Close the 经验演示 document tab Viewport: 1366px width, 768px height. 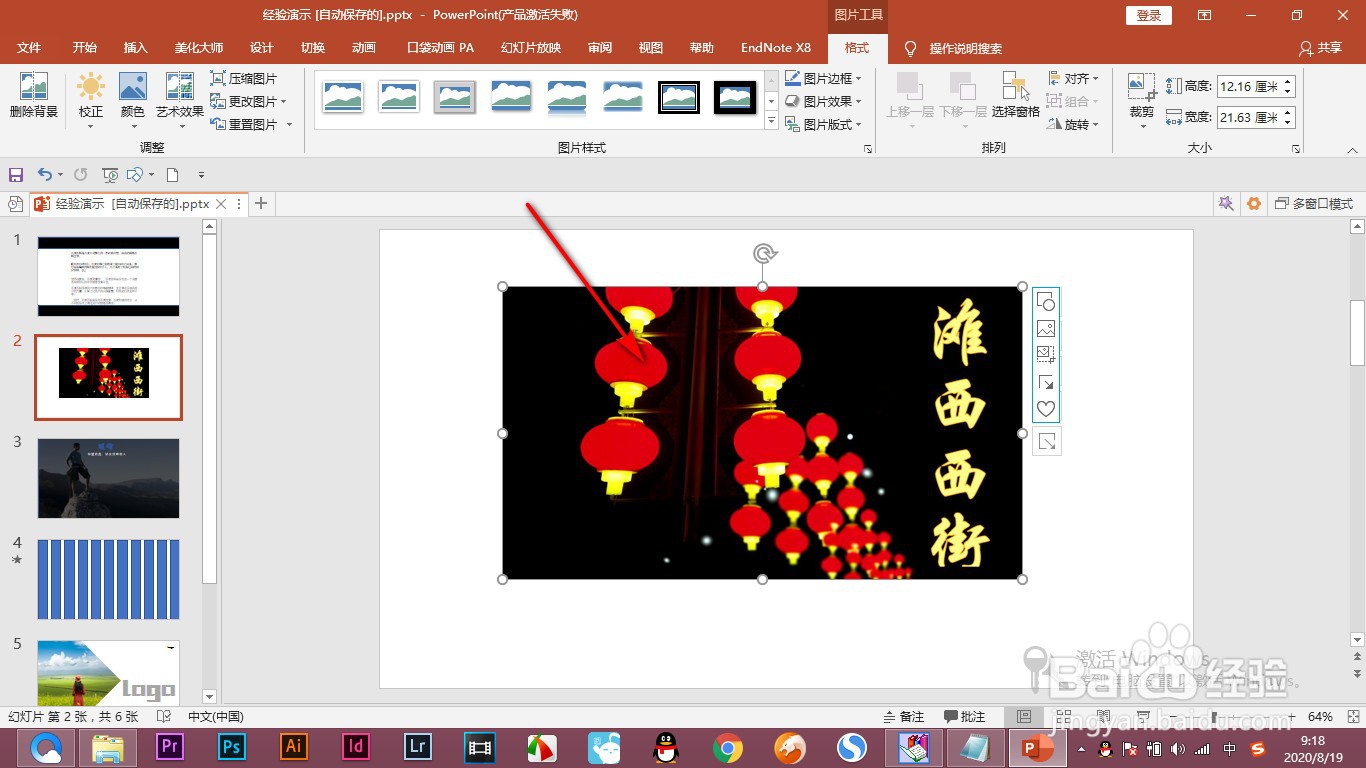coord(221,203)
